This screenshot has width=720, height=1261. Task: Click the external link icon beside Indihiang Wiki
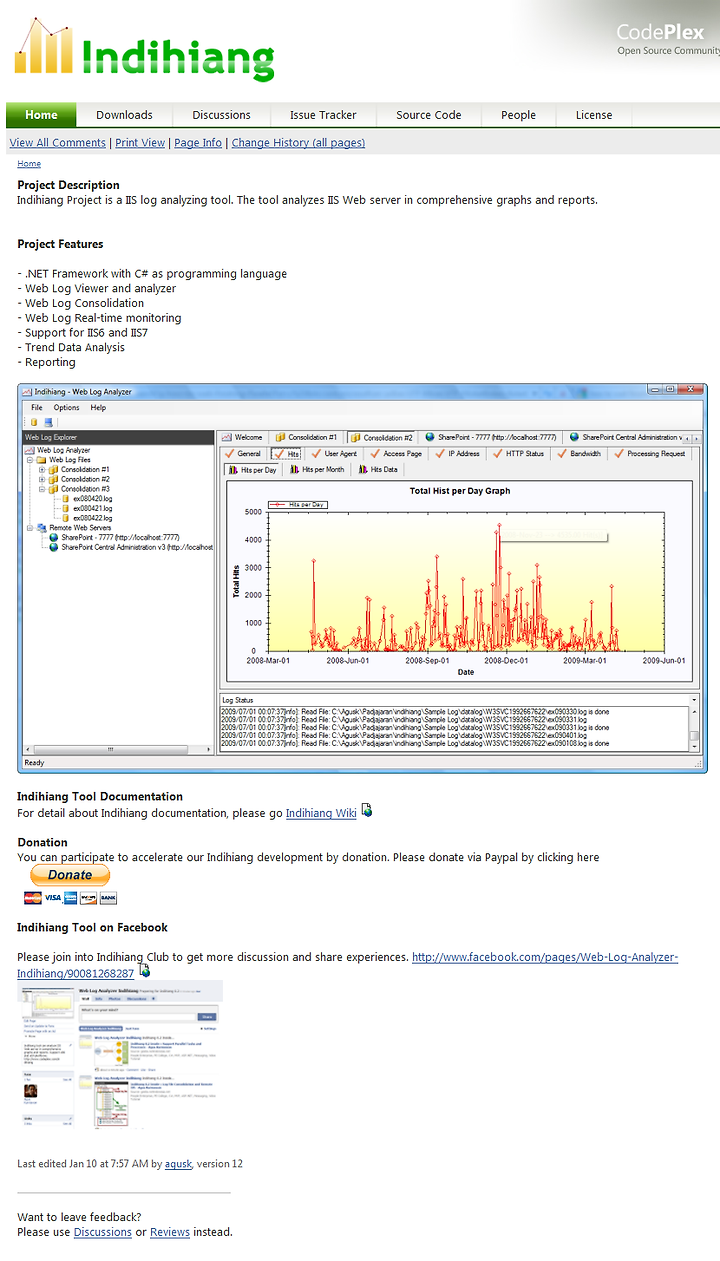click(x=367, y=811)
